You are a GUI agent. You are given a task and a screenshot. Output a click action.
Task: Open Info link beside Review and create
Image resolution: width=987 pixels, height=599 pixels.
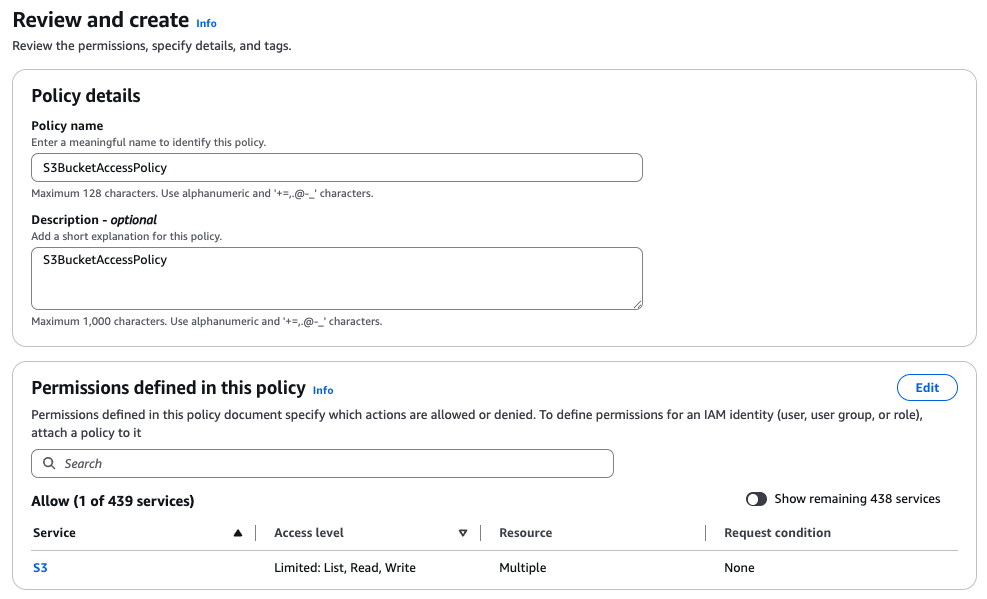(x=206, y=23)
